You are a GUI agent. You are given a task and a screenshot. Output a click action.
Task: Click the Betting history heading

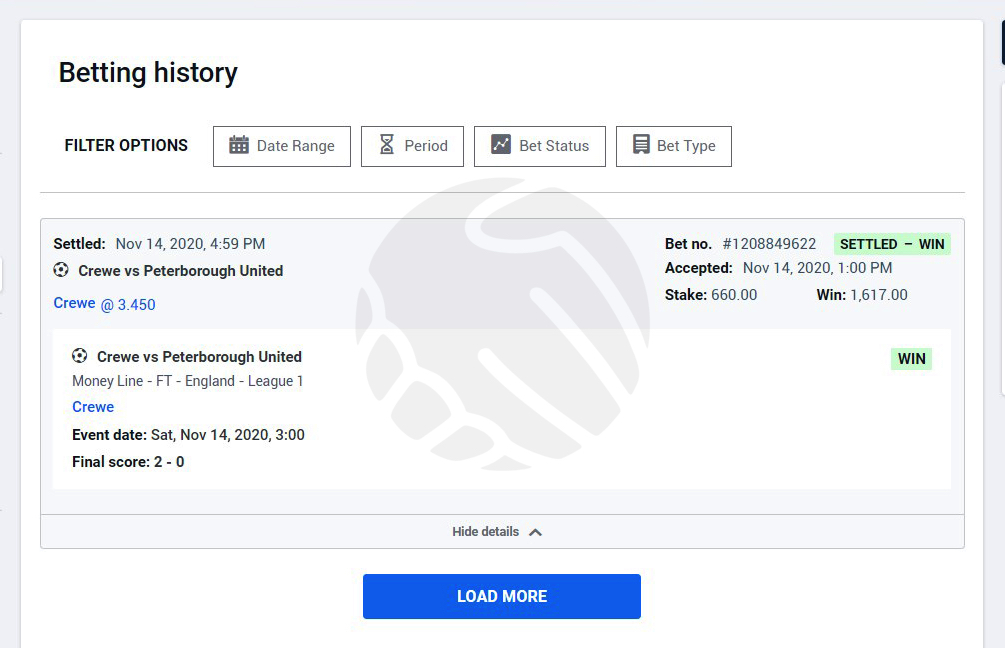[148, 72]
